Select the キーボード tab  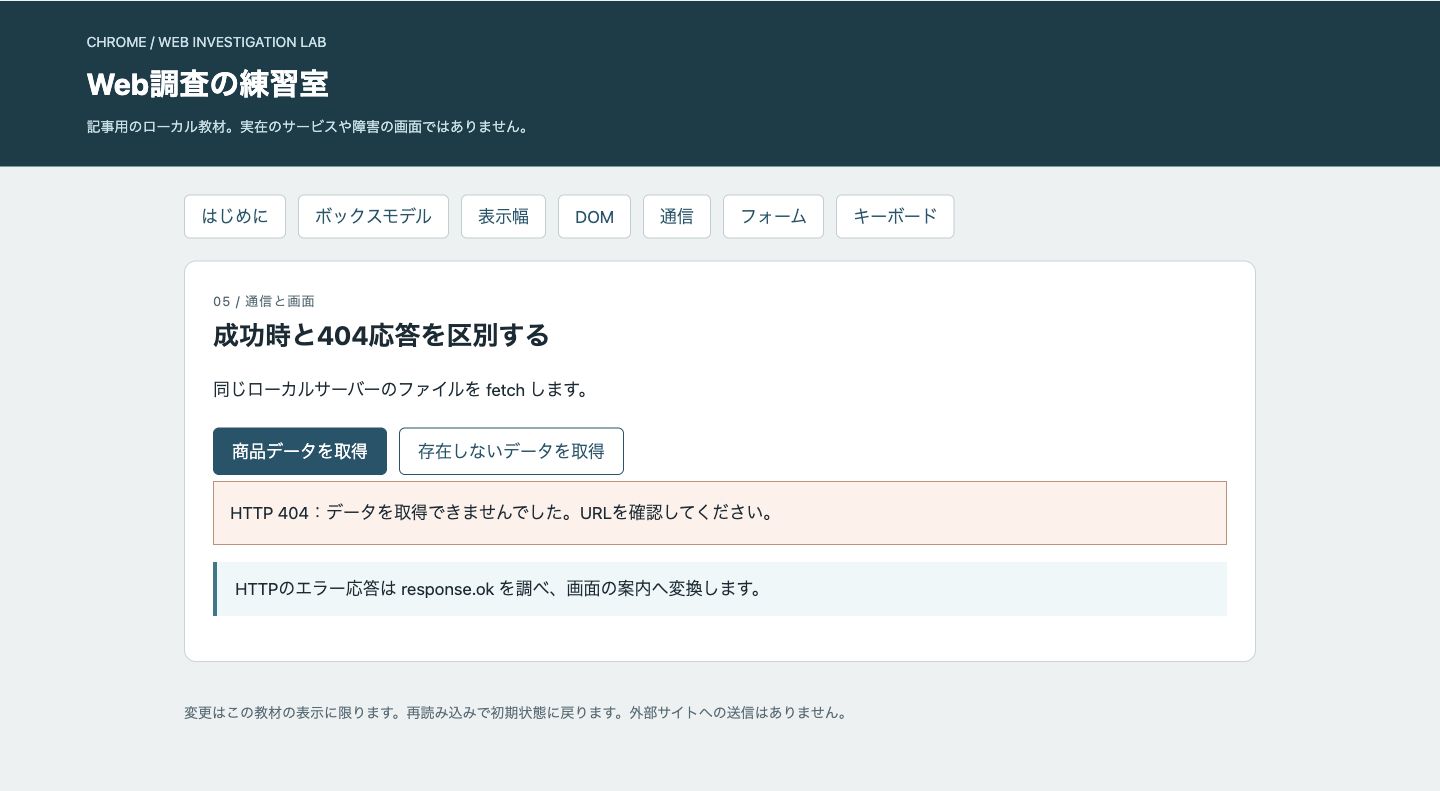click(x=895, y=216)
